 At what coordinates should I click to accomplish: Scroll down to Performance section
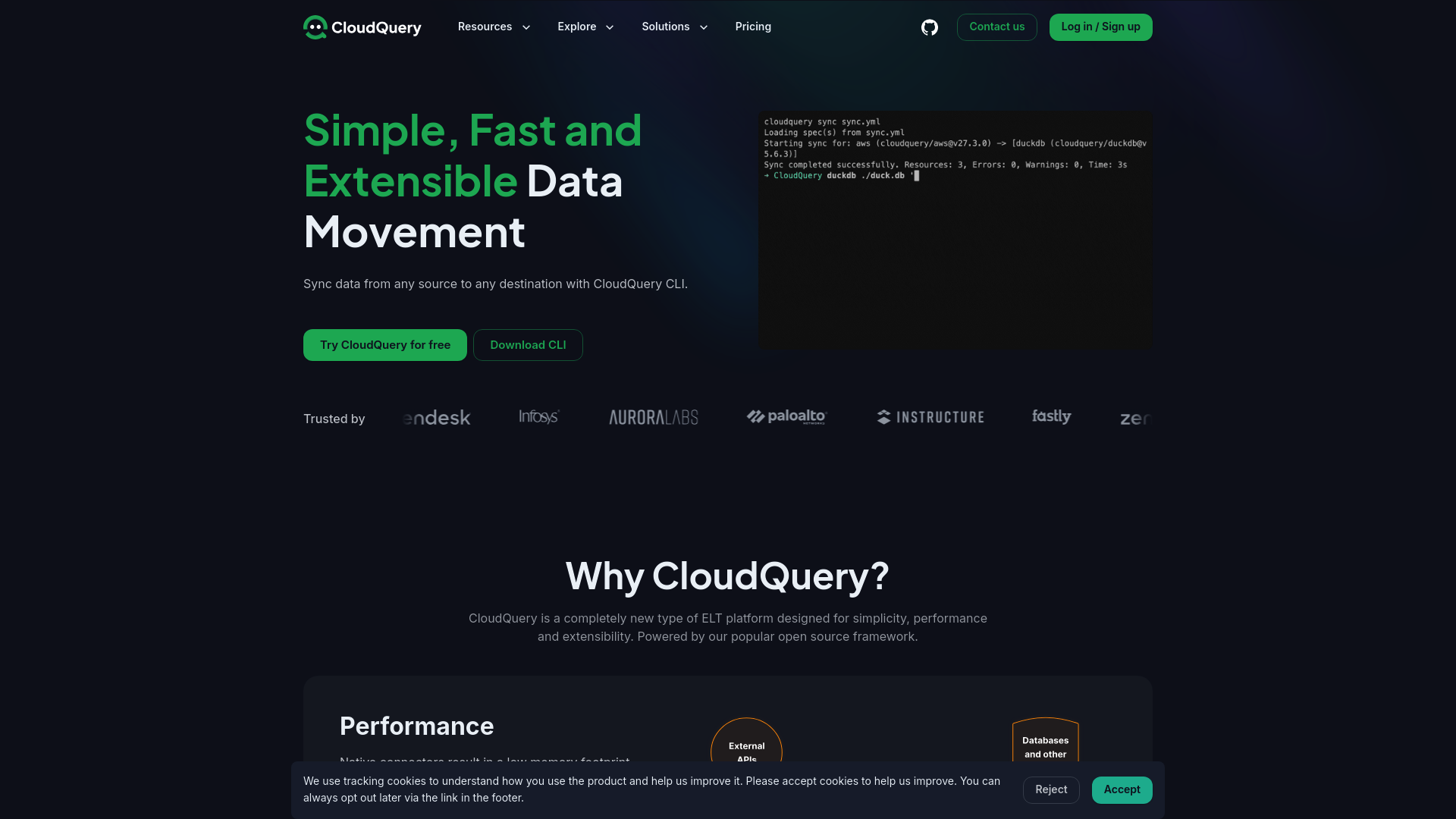tap(416, 726)
